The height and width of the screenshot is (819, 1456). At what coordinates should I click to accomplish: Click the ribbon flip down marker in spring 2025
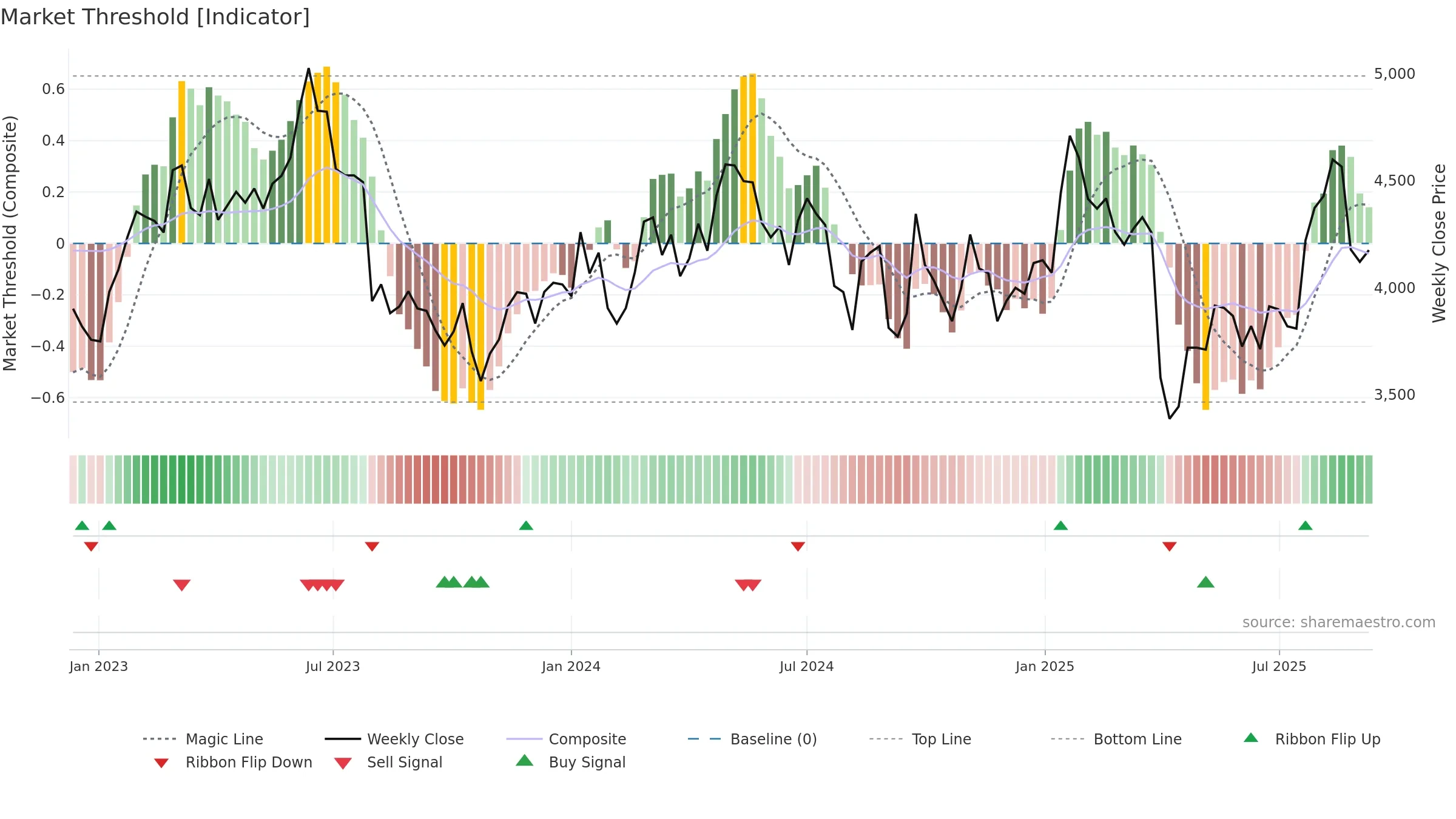(1170, 547)
